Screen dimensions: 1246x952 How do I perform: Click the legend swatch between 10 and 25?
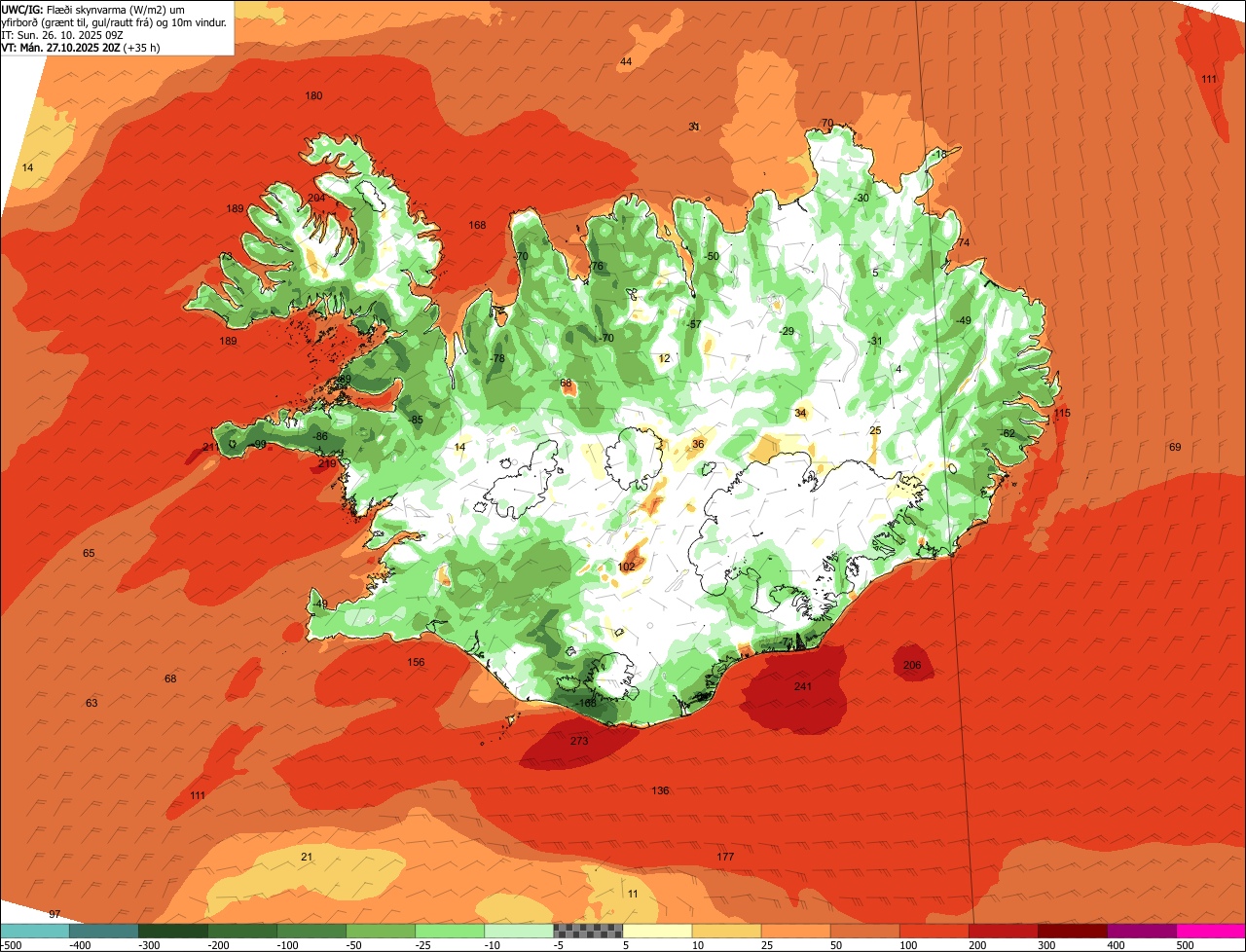(726, 931)
